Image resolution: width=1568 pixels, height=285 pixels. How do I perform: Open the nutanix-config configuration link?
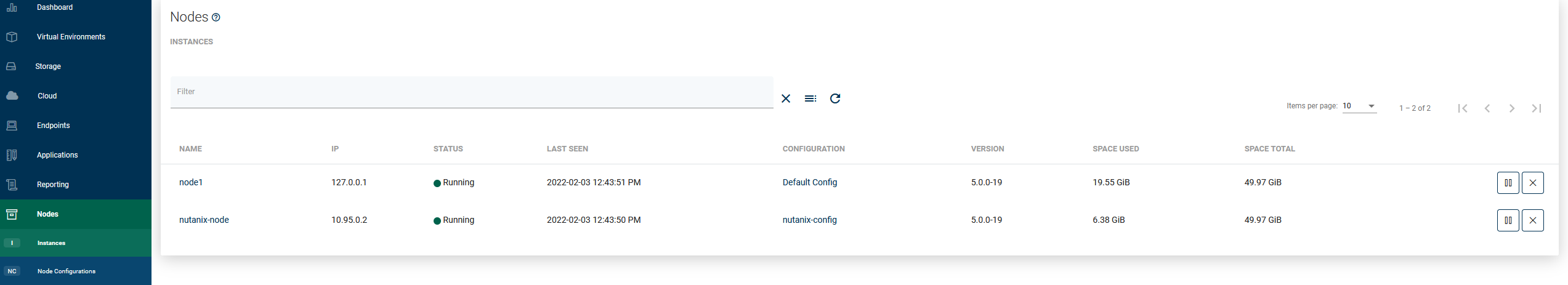(809, 220)
